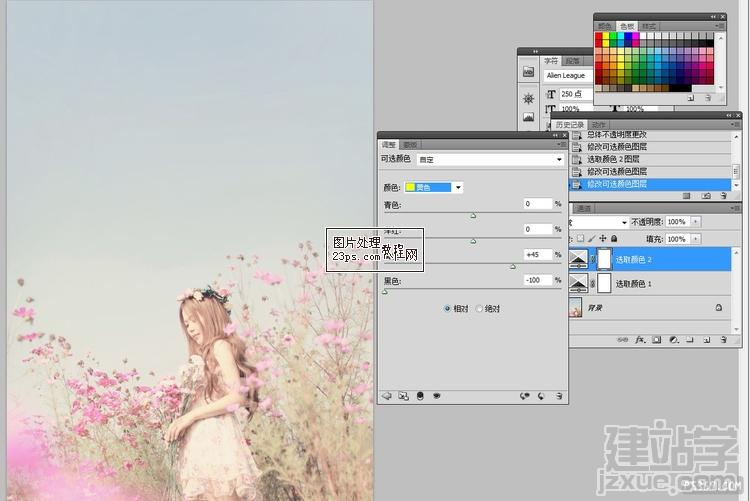
Task: Select the highlighted last history state 修改可选颜色图层
Action: (x=651, y=184)
